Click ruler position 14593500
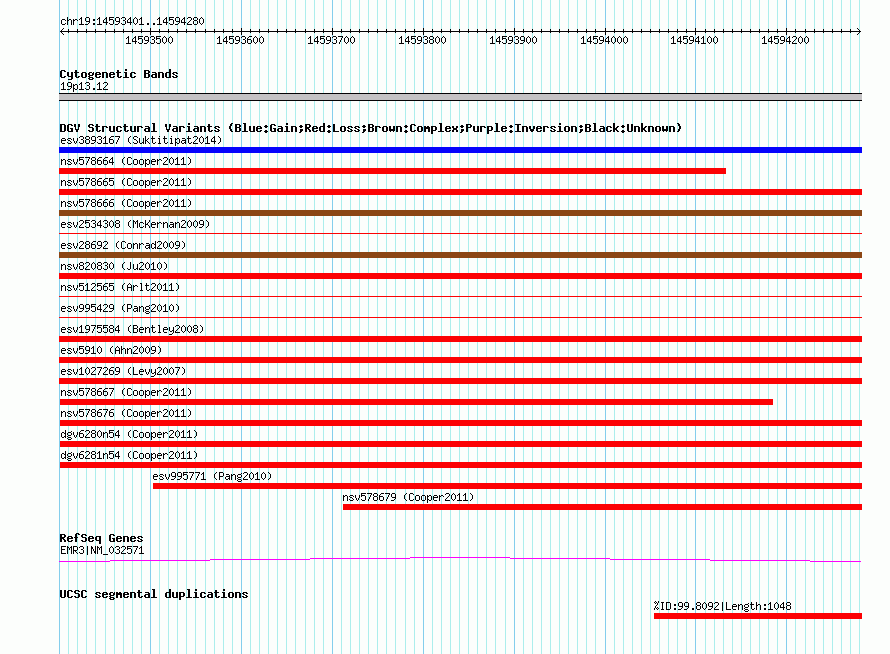This screenshot has height=654, width=890. (x=149, y=40)
